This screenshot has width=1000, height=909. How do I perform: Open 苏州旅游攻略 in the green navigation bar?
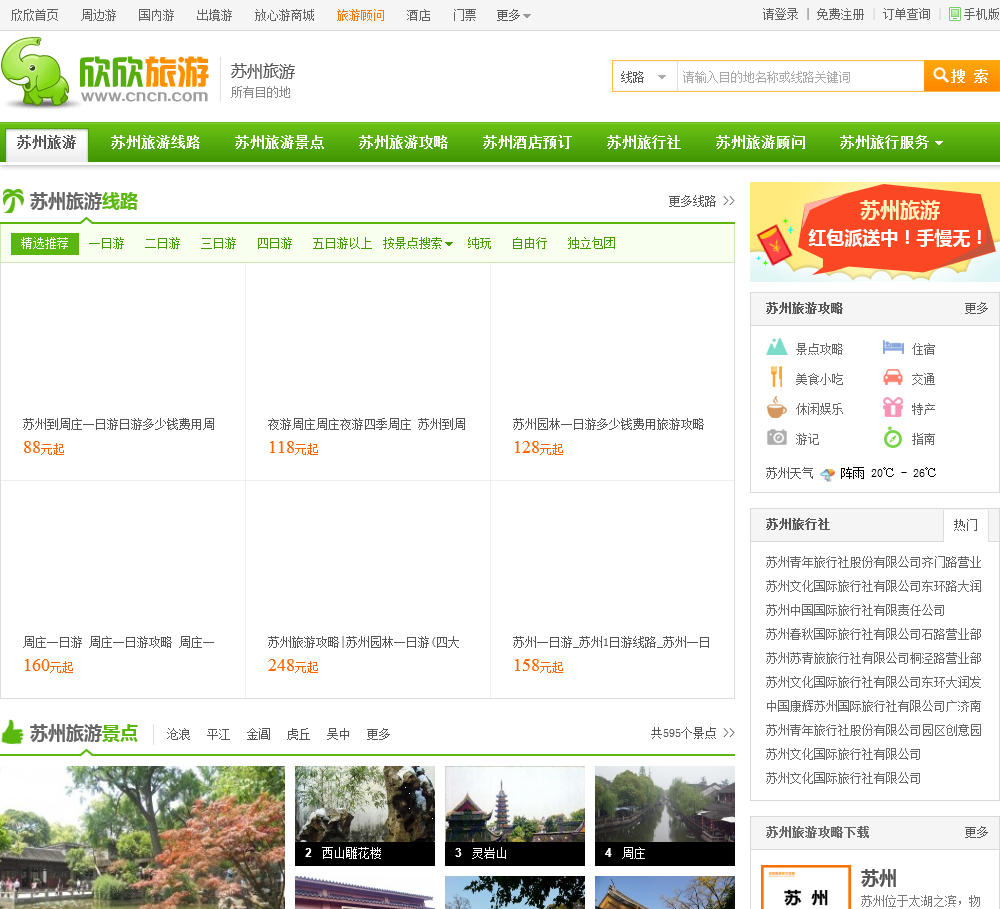[403, 142]
